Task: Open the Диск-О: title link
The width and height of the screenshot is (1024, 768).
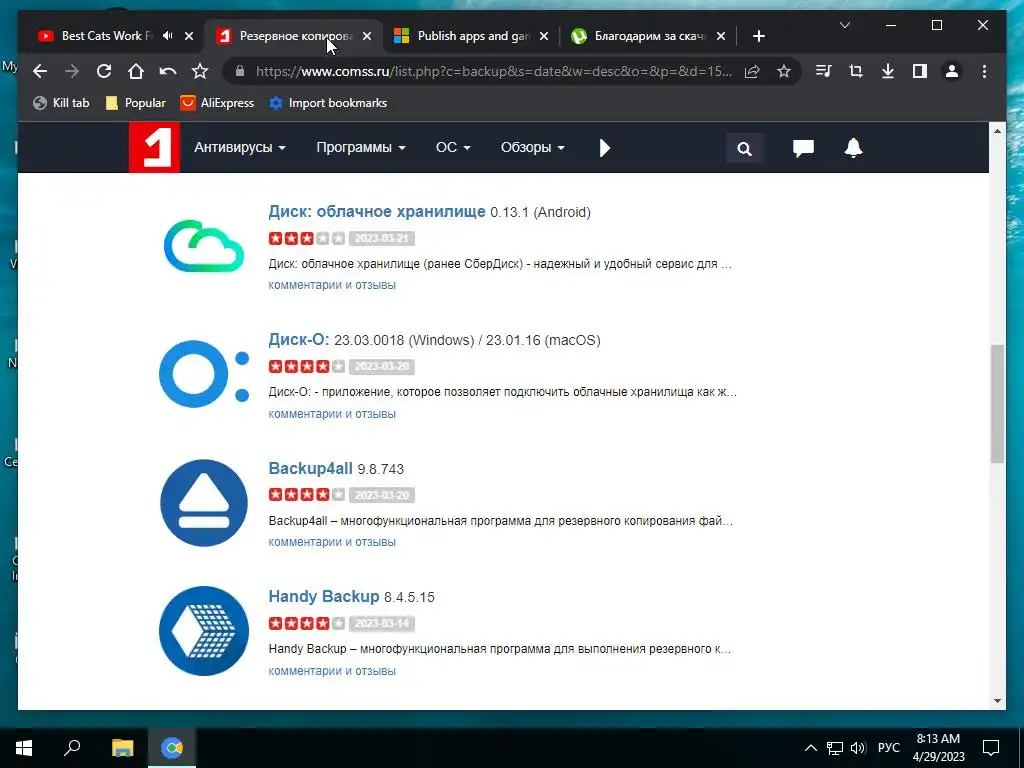Action: coord(298,340)
